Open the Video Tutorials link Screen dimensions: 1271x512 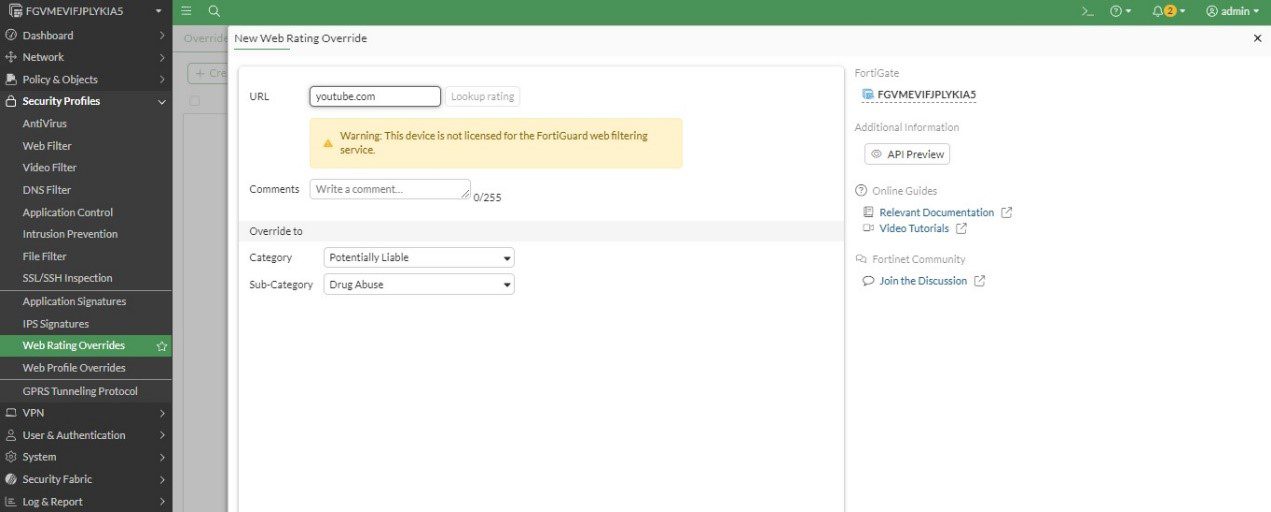click(x=914, y=228)
